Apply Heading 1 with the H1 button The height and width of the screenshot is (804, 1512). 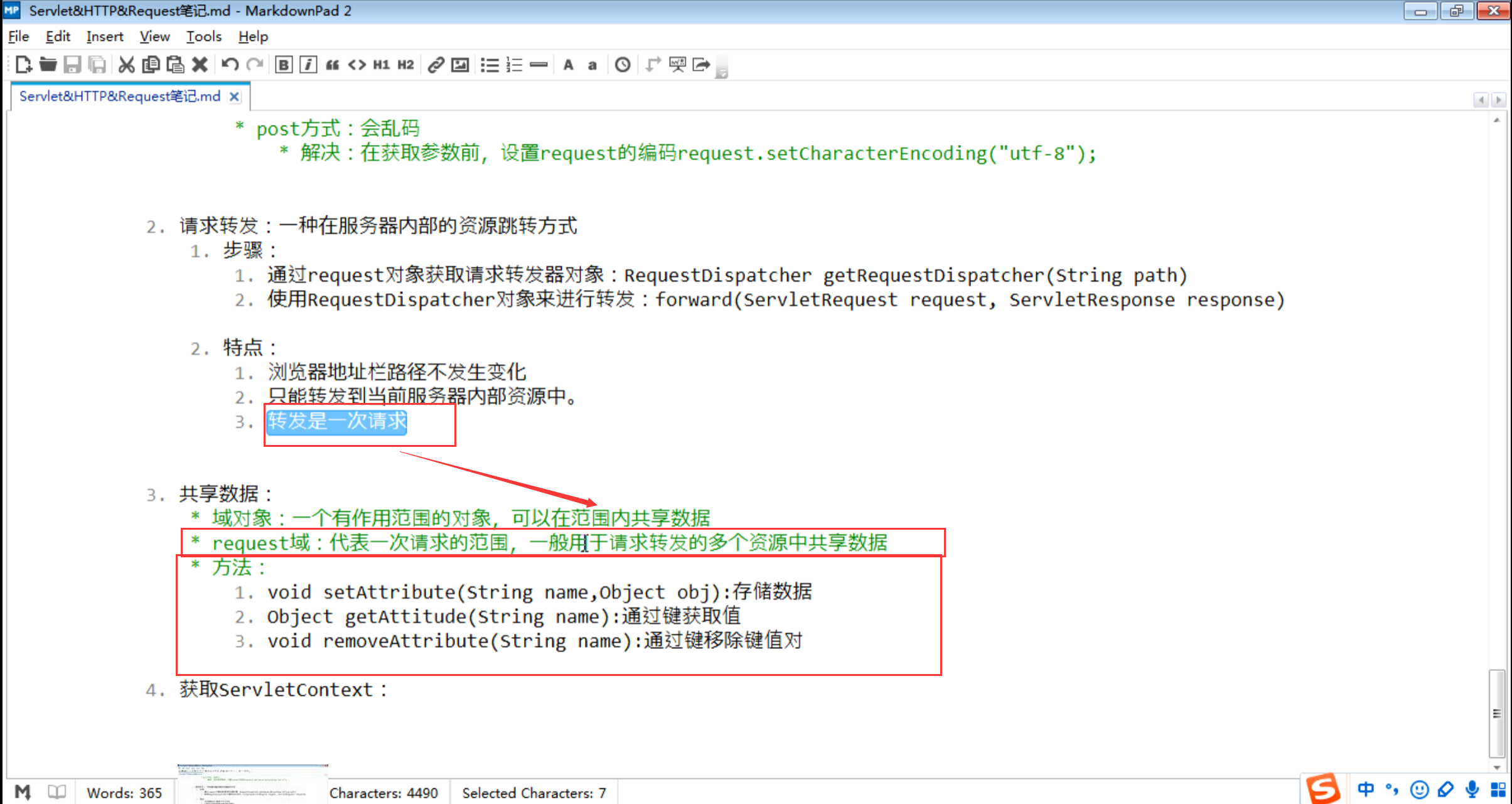pos(381,65)
